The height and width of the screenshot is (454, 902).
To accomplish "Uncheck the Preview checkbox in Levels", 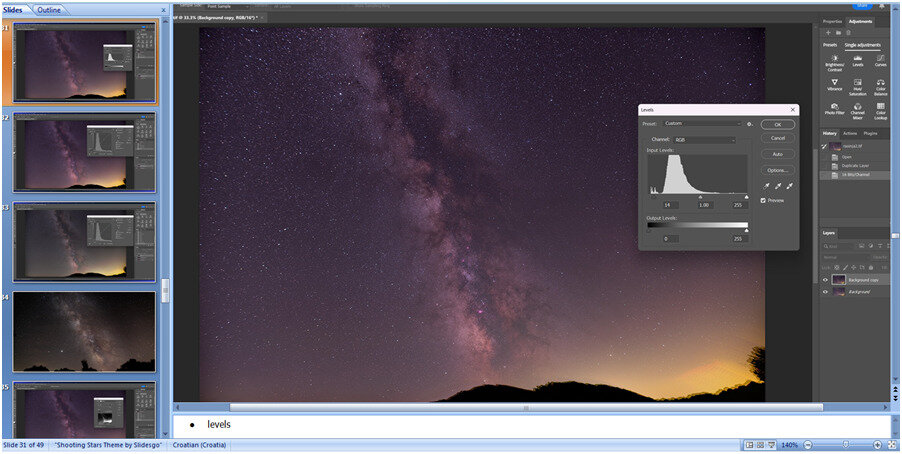I will (764, 200).
